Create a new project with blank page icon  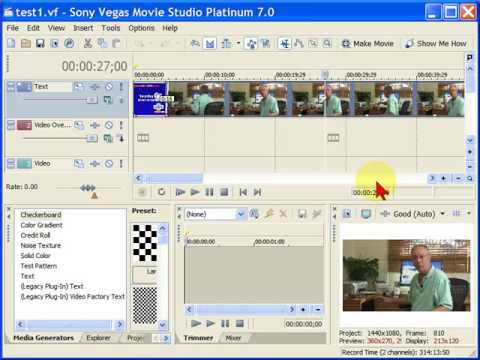point(12,43)
